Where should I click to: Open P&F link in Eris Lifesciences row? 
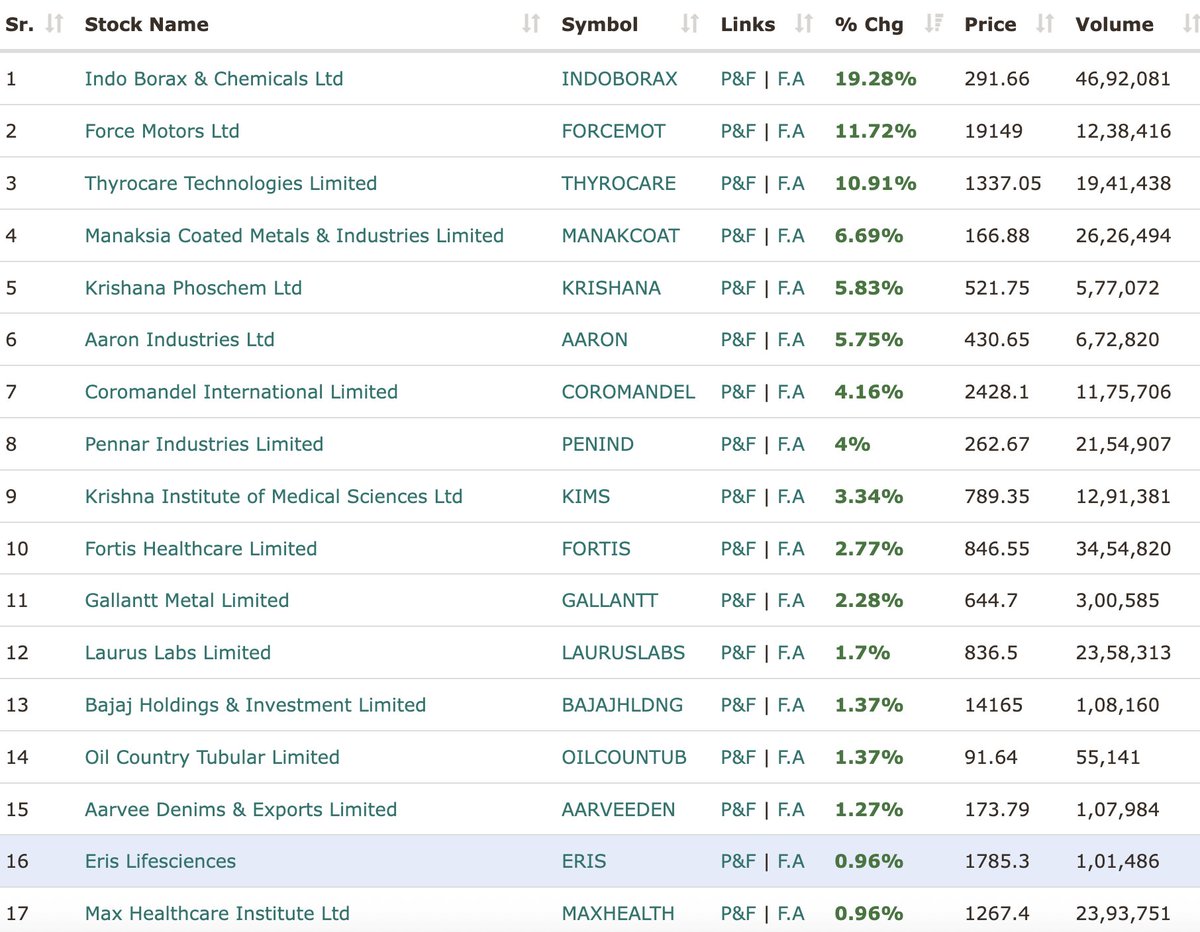[x=738, y=861]
